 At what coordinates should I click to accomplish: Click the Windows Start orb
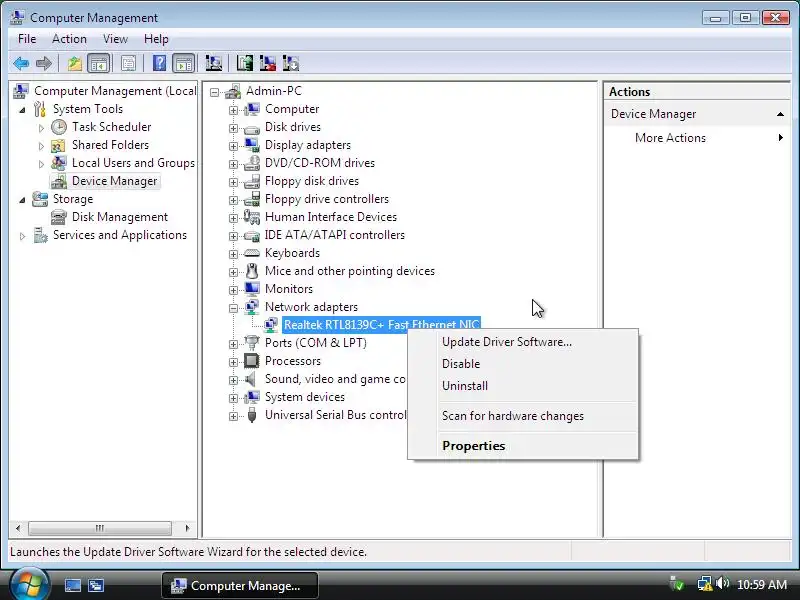(29, 585)
